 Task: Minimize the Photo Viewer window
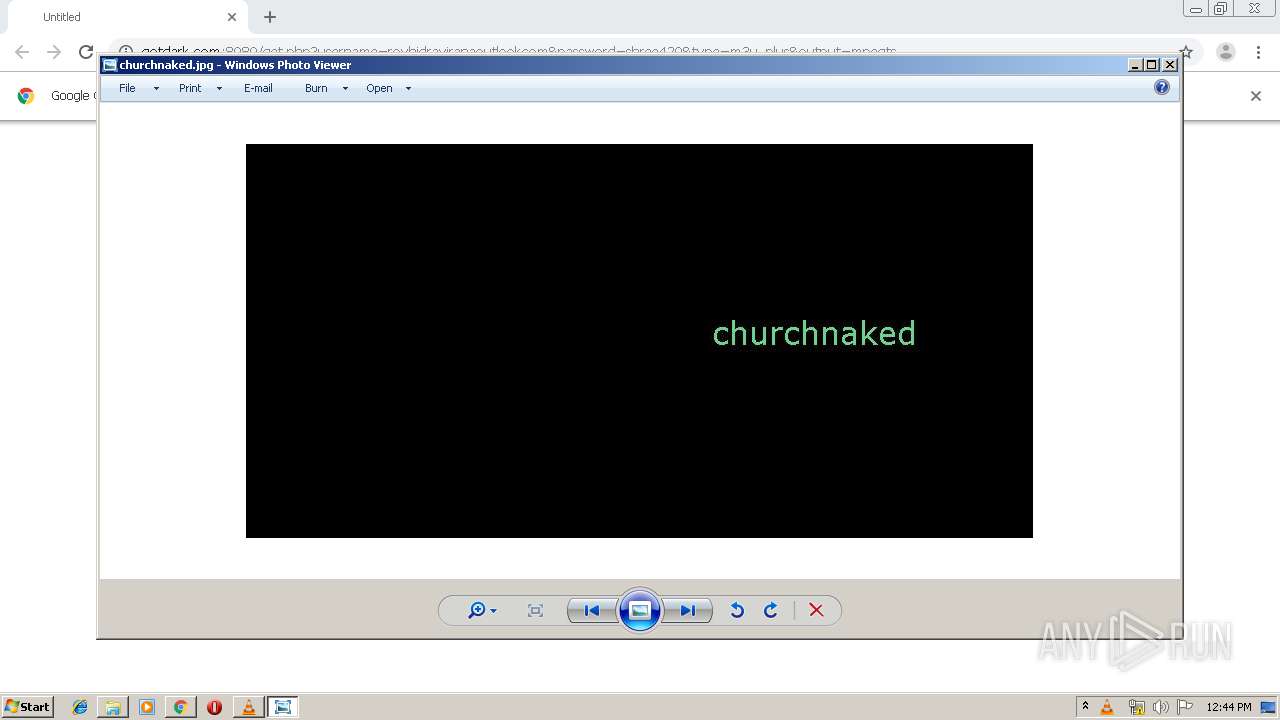click(x=1135, y=65)
